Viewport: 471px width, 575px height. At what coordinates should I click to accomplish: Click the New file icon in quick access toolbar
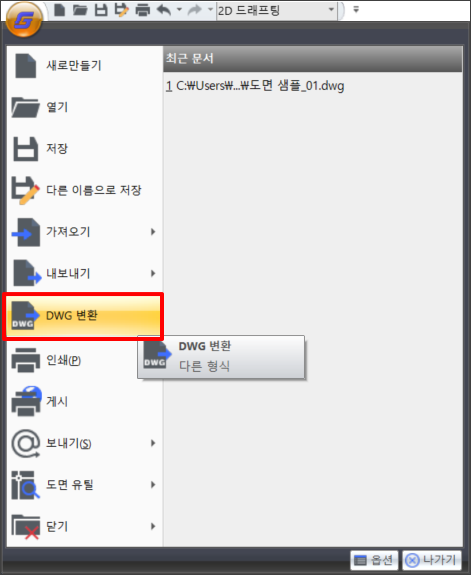click(x=59, y=10)
